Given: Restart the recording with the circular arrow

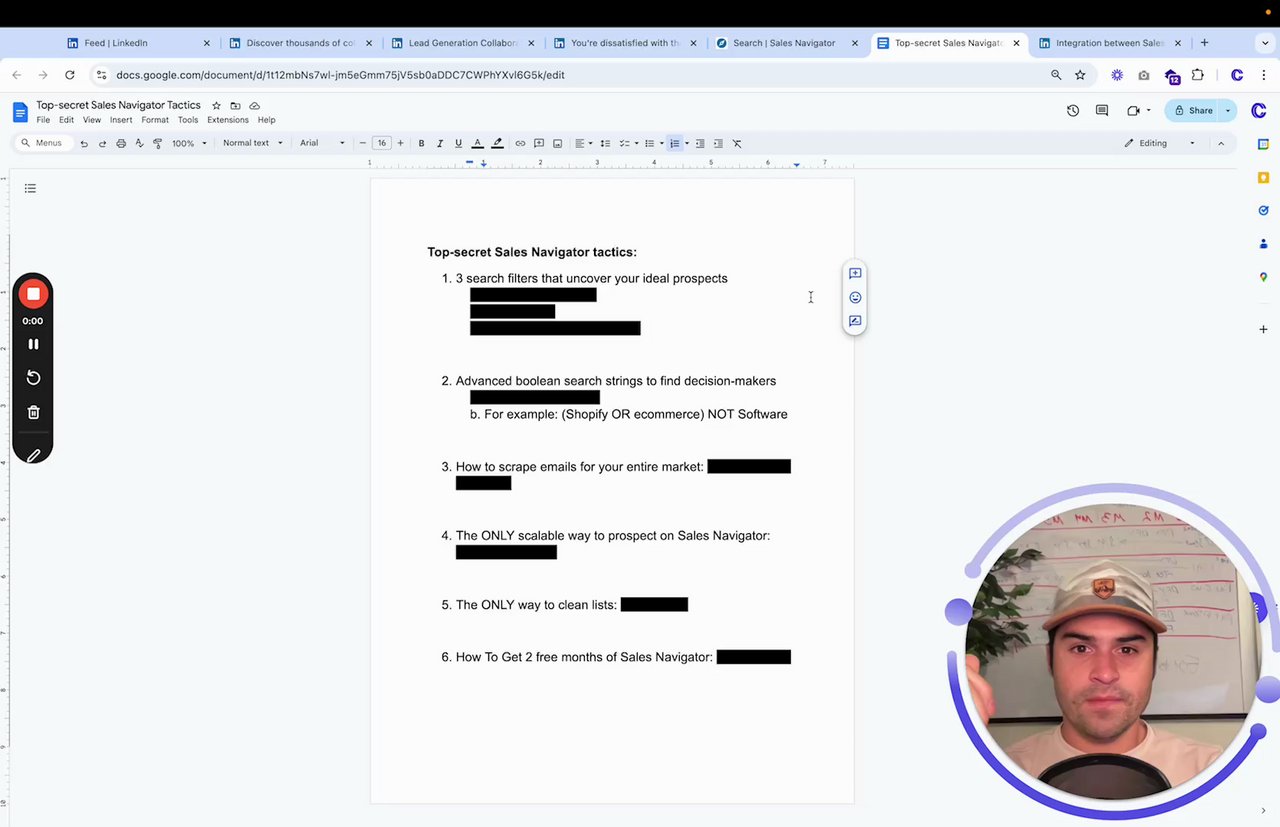Looking at the screenshot, I should coord(33,378).
